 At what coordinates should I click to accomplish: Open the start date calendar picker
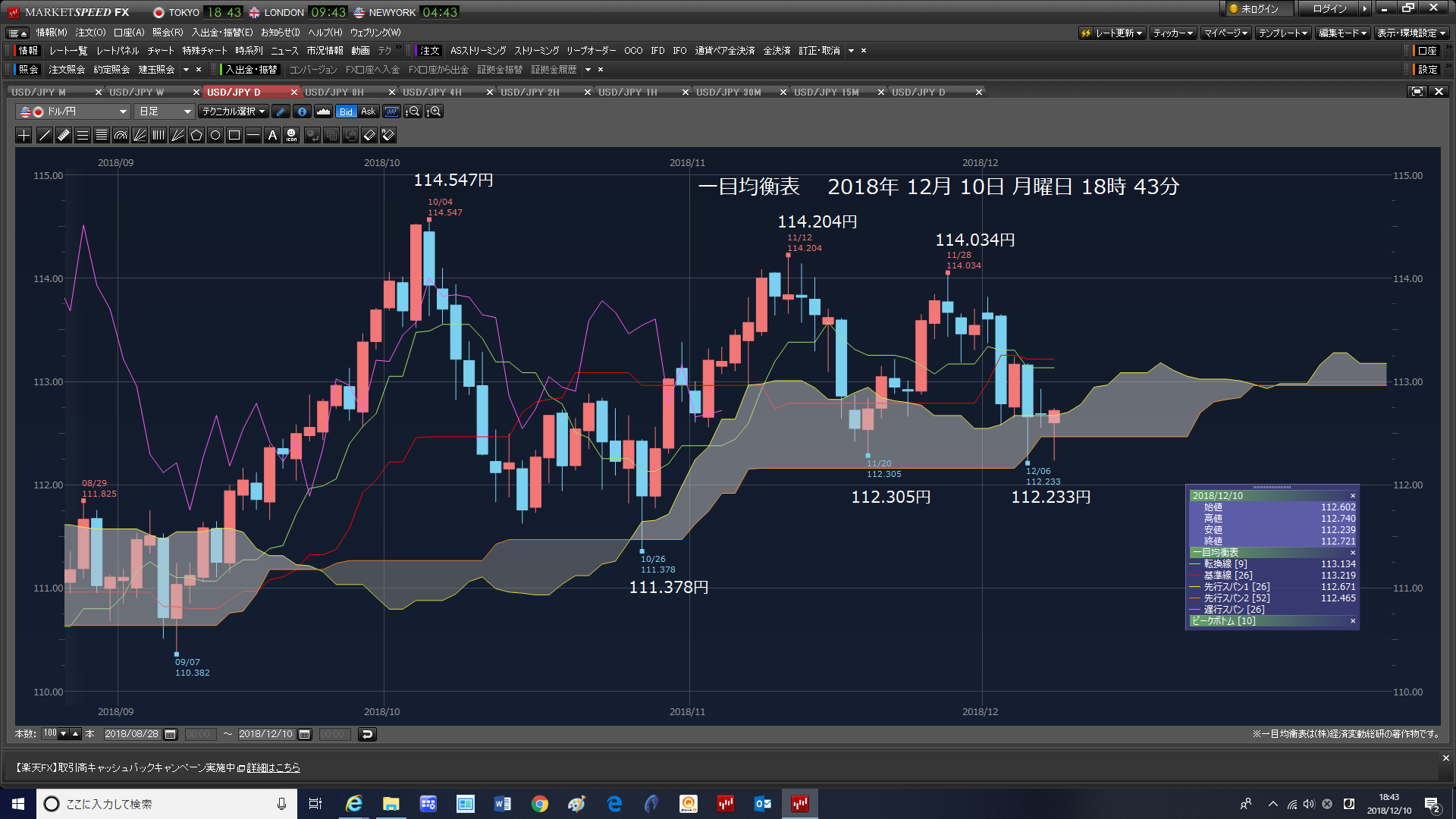171,734
